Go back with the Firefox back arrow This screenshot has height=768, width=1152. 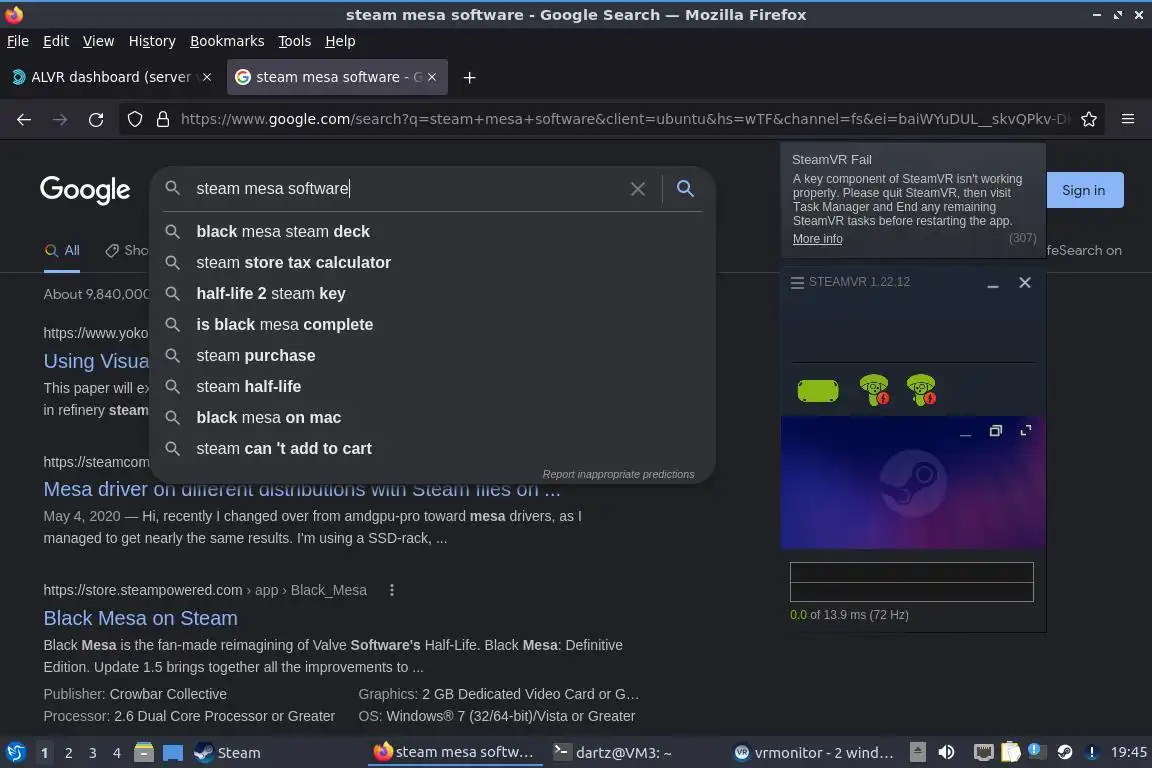pyautogui.click(x=24, y=119)
